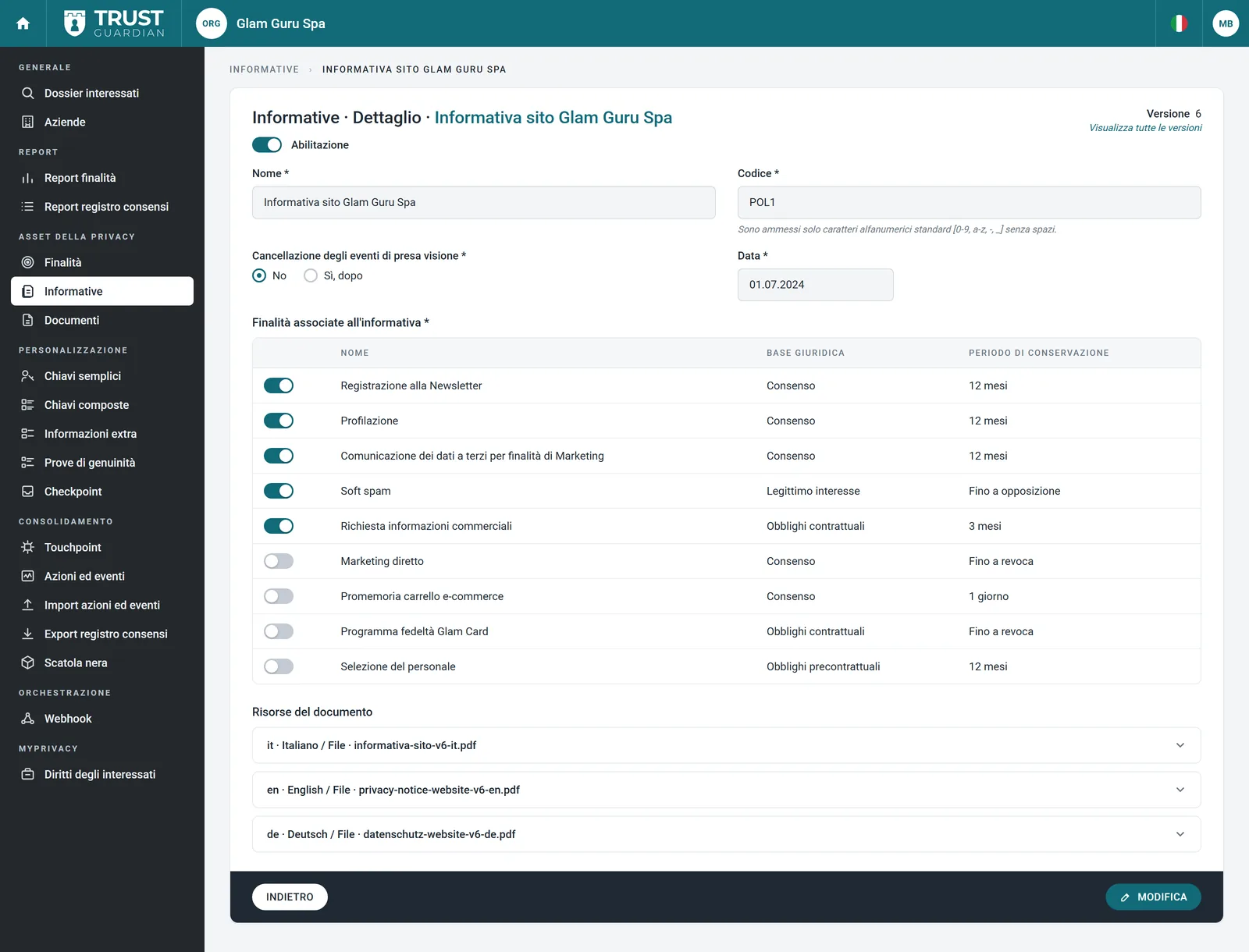Expand the Deutsch datenschutz-website-v6-de.pdf resource

point(726,834)
